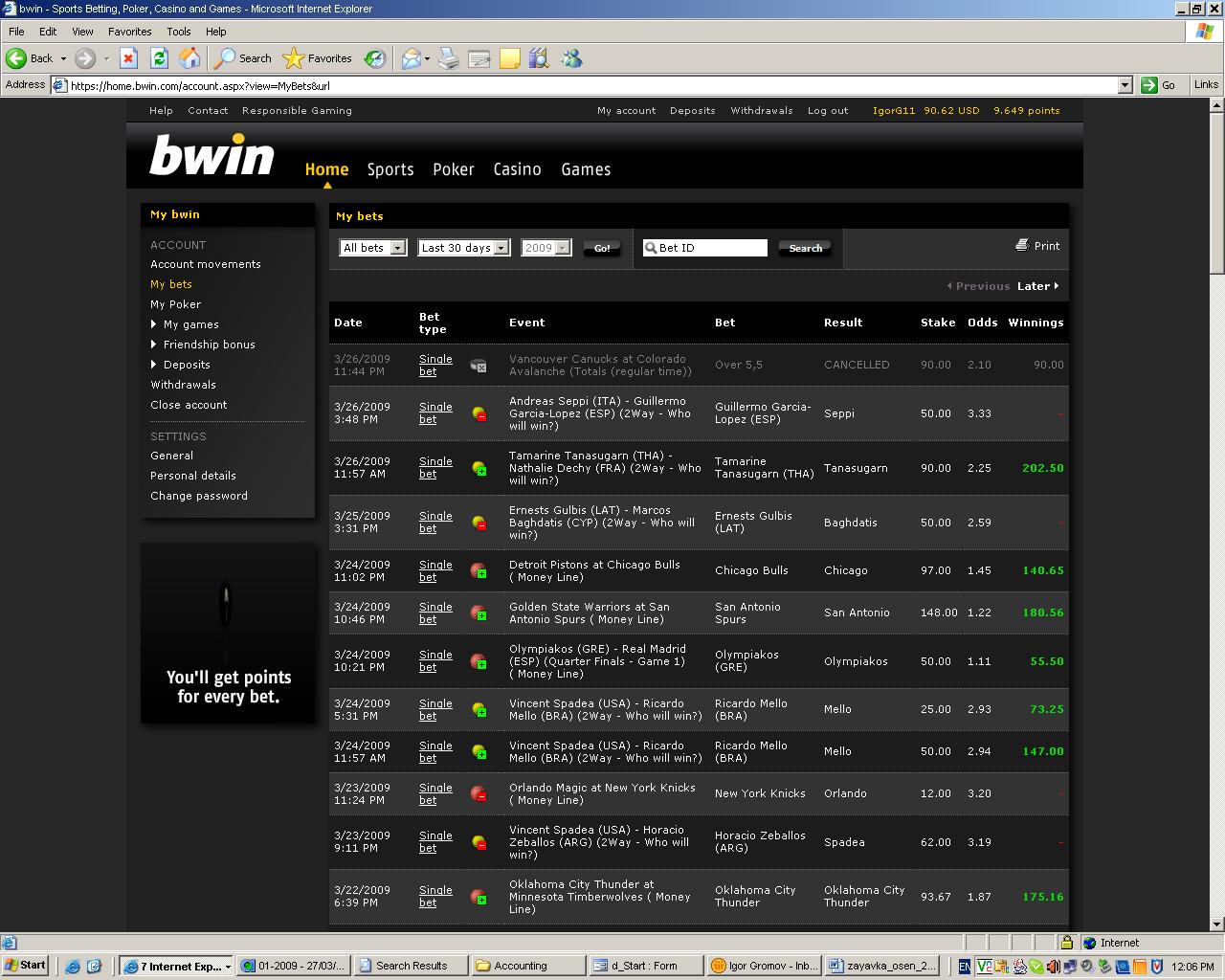
Task: Click the tennis icon in Tanasugarn row
Action: click(479, 468)
